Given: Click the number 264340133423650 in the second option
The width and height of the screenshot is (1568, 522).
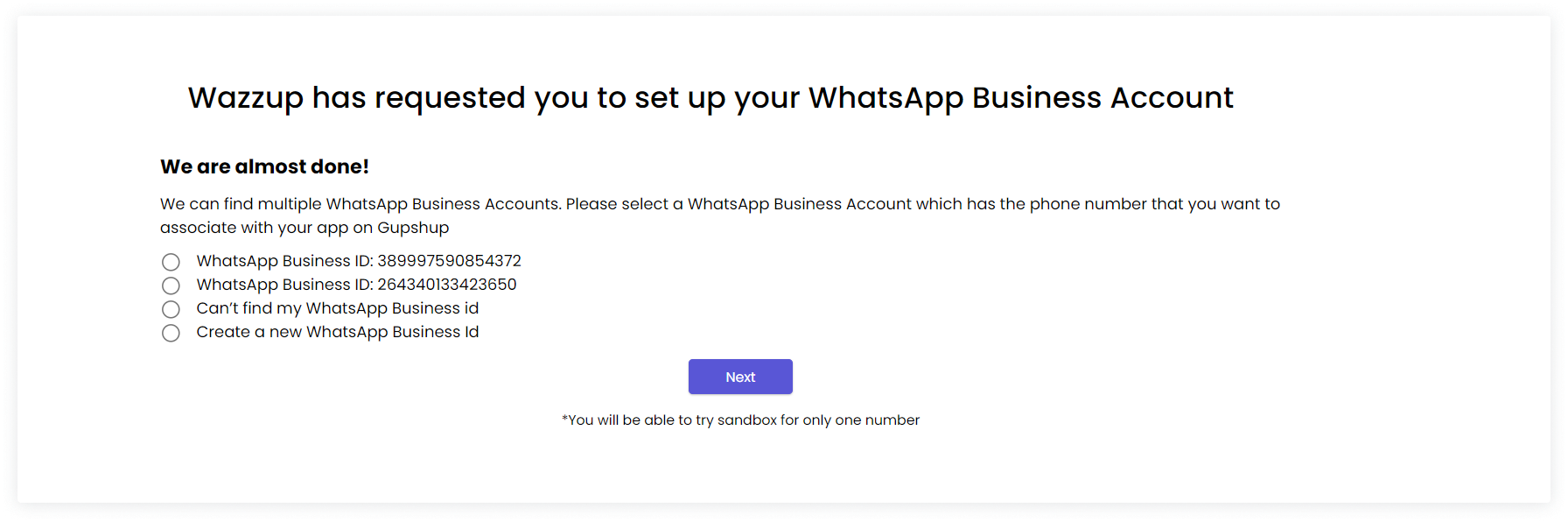Looking at the screenshot, I should (x=446, y=285).
